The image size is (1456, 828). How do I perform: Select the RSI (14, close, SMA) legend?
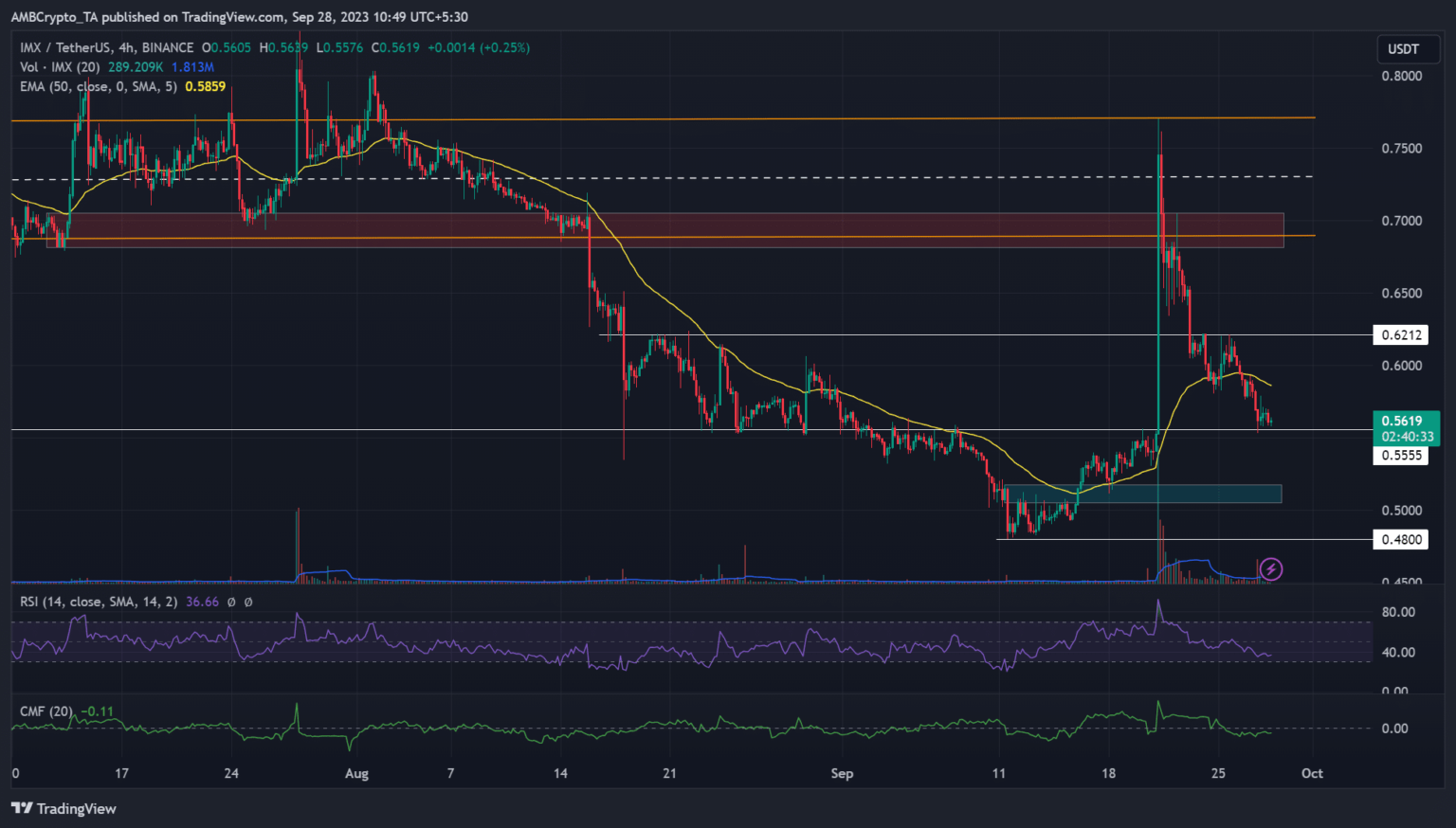coord(99,602)
